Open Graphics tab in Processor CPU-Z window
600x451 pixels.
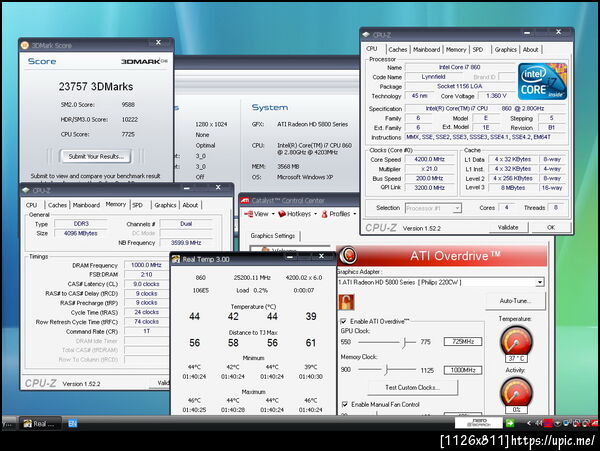click(505, 49)
